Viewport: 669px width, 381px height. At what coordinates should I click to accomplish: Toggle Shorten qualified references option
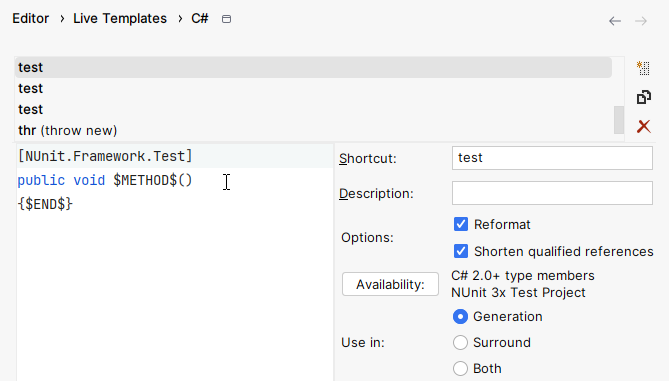[x=461, y=251]
